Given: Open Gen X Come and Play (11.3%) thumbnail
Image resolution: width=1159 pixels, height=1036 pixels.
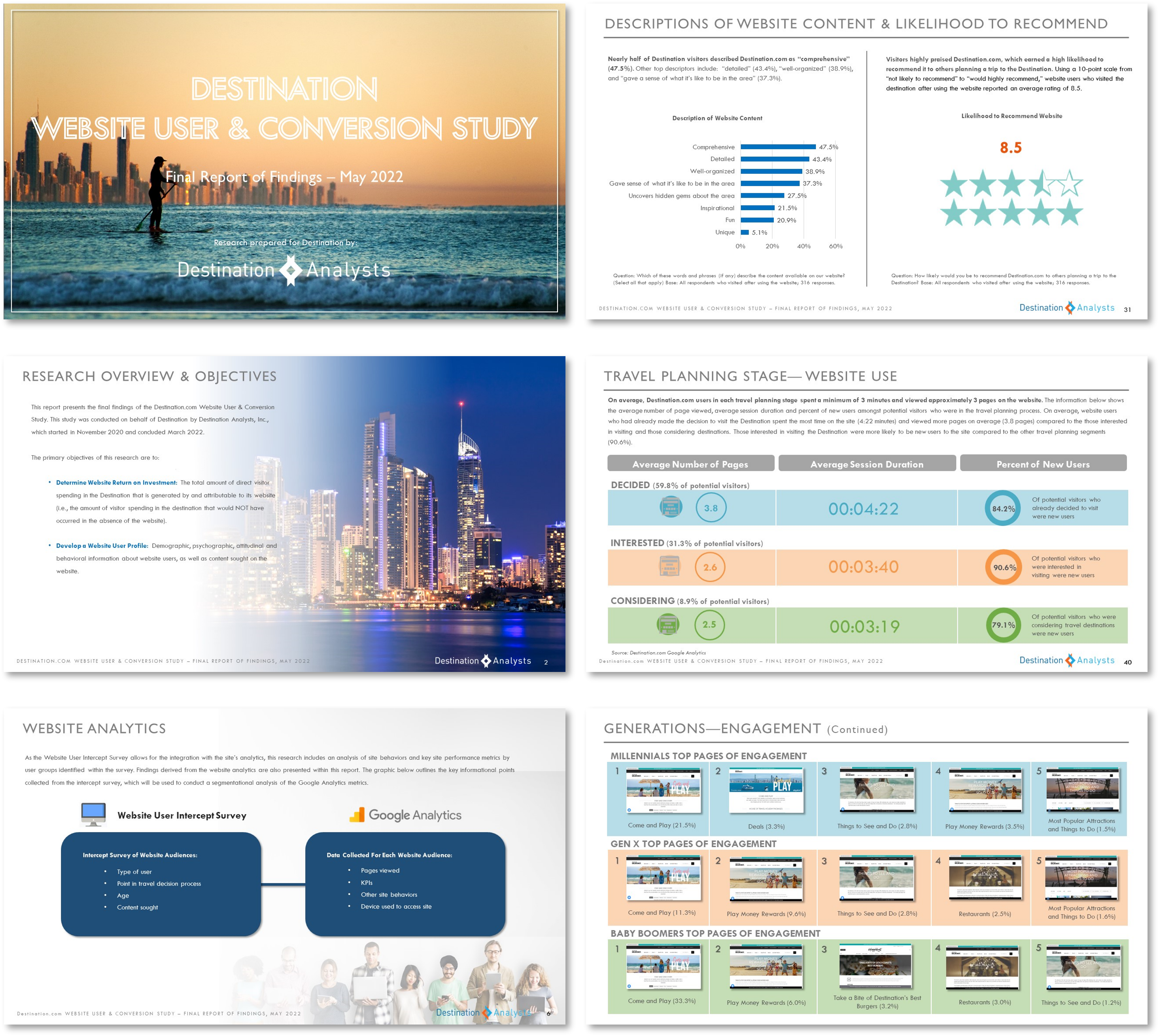Looking at the screenshot, I should 664,878.
